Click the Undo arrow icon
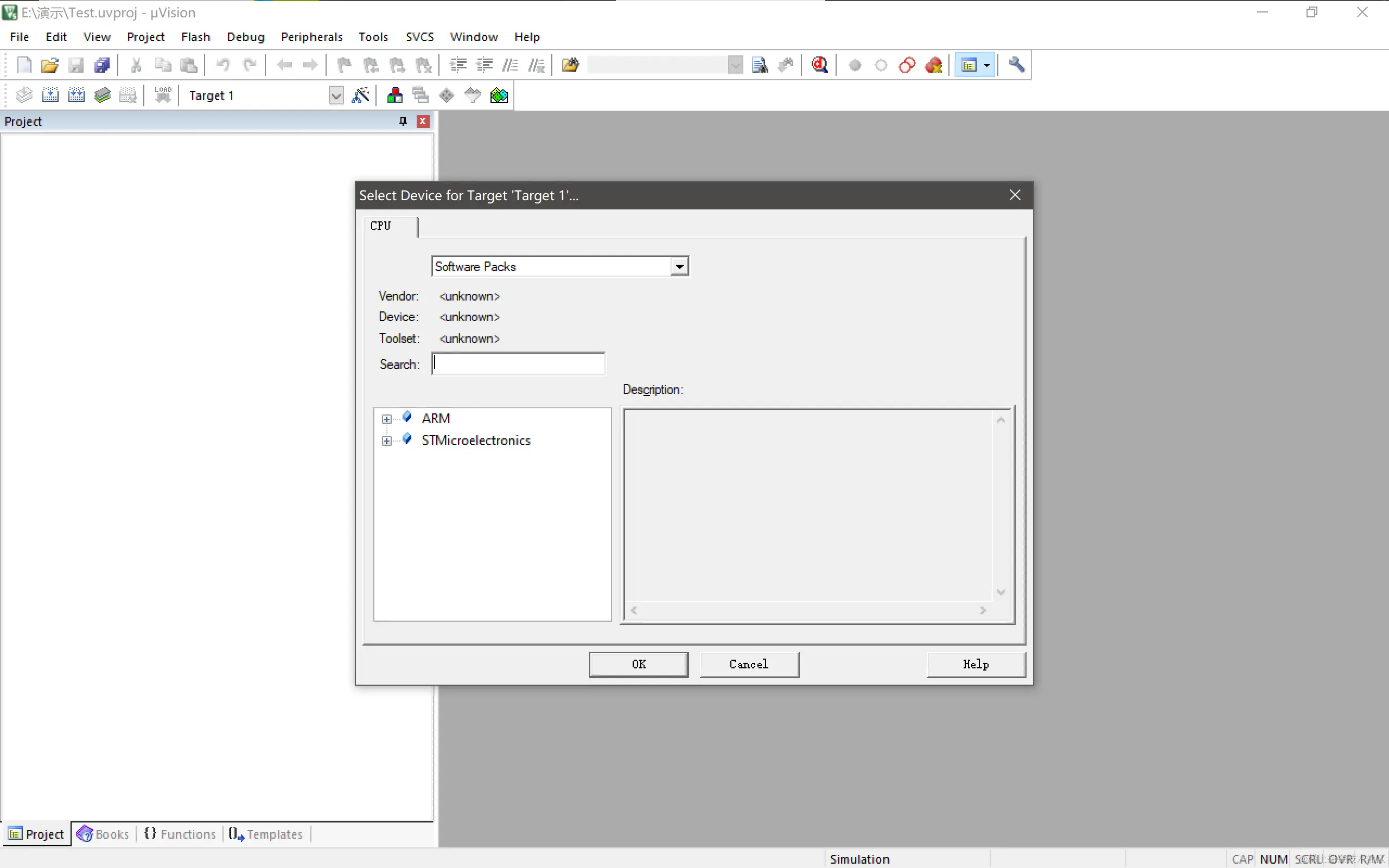1389x868 pixels. (224, 65)
